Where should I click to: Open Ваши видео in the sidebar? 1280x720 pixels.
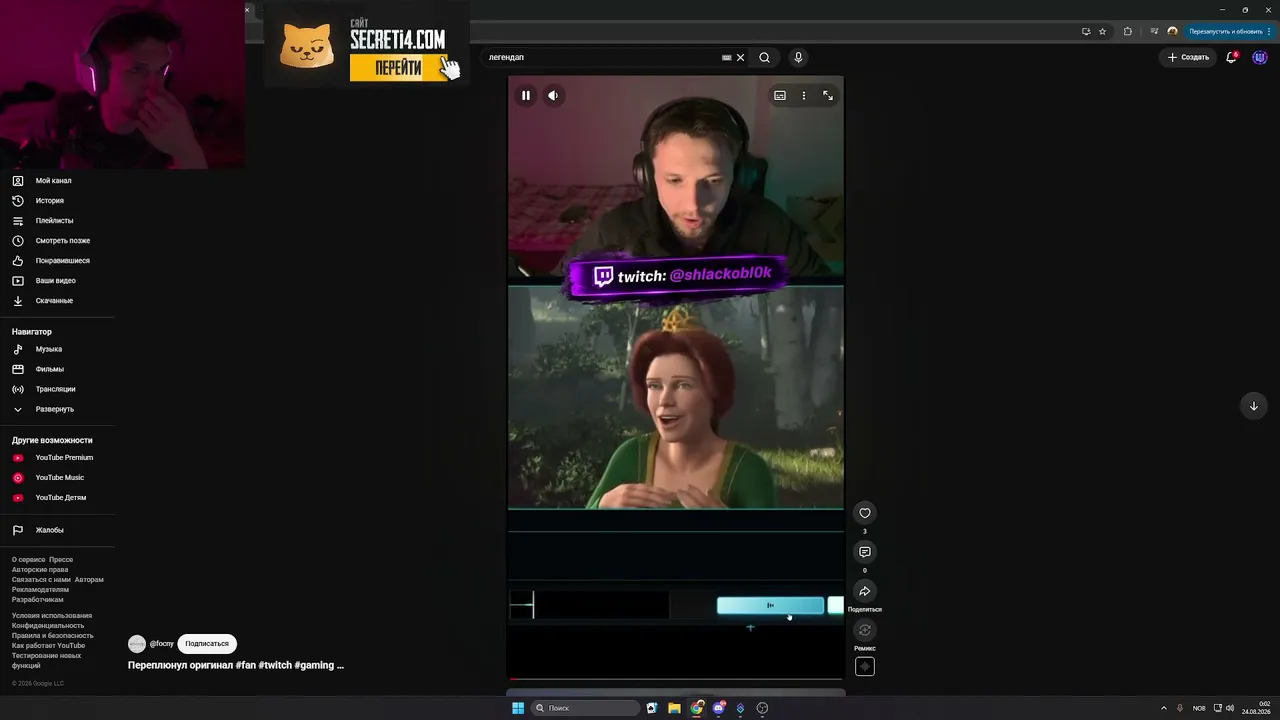coord(58,281)
